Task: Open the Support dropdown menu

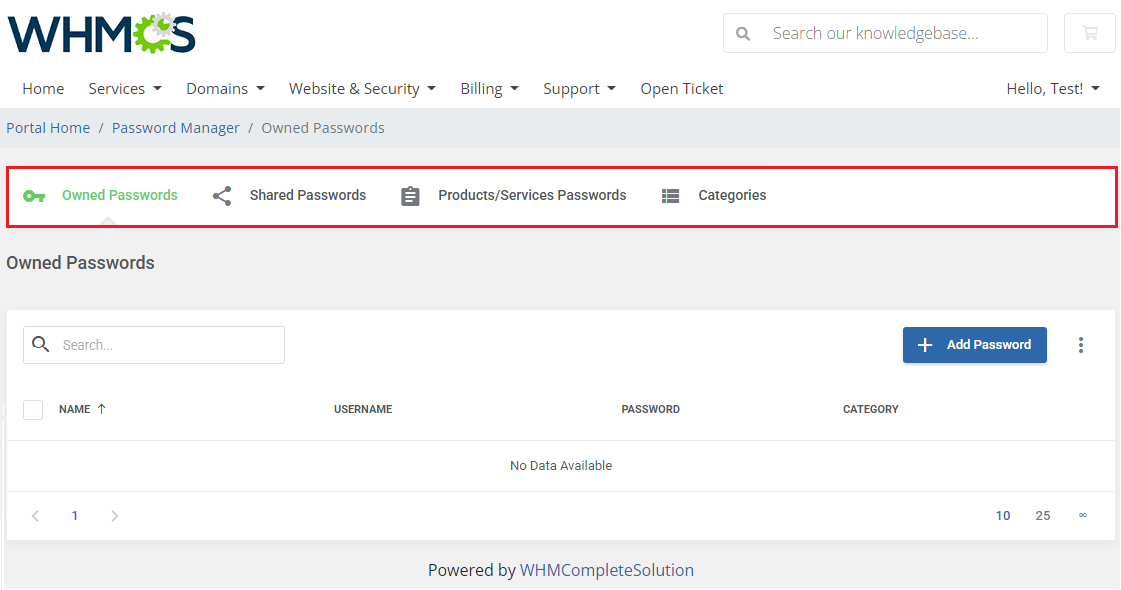Action: (579, 89)
